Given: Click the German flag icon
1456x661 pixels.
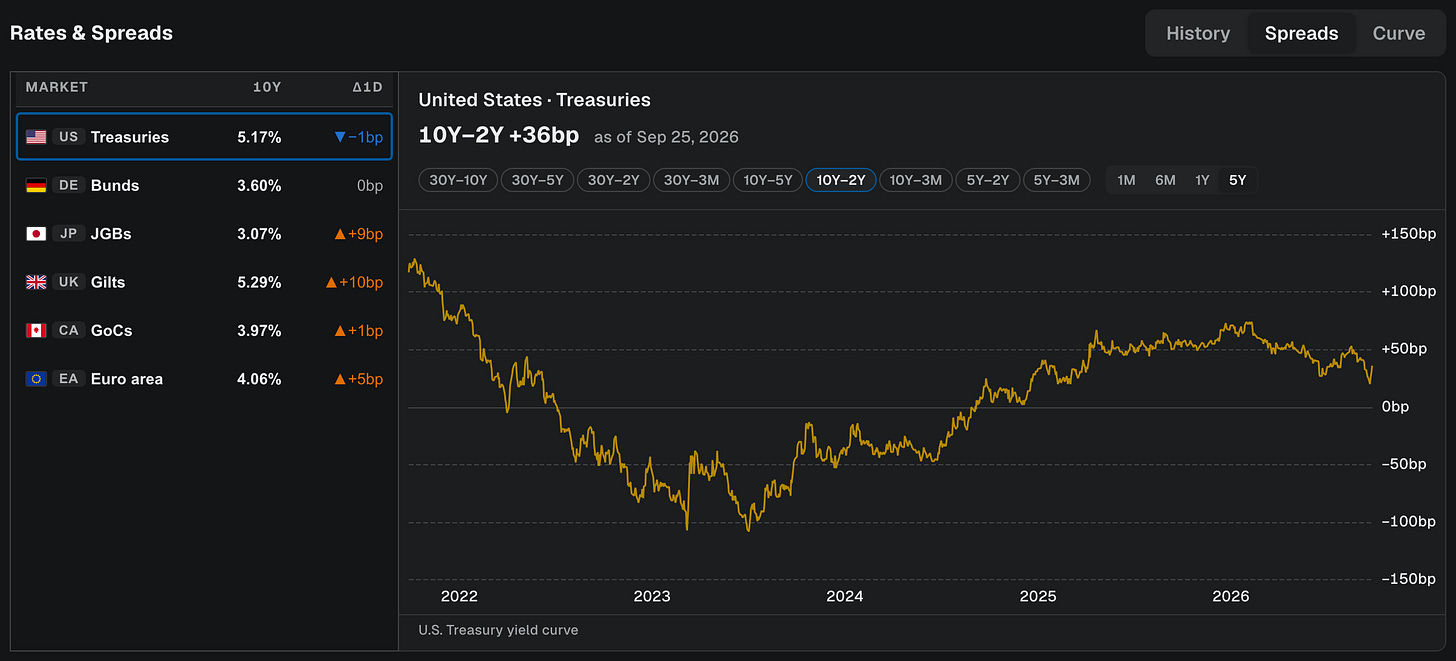Looking at the screenshot, I should tap(36, 185).
